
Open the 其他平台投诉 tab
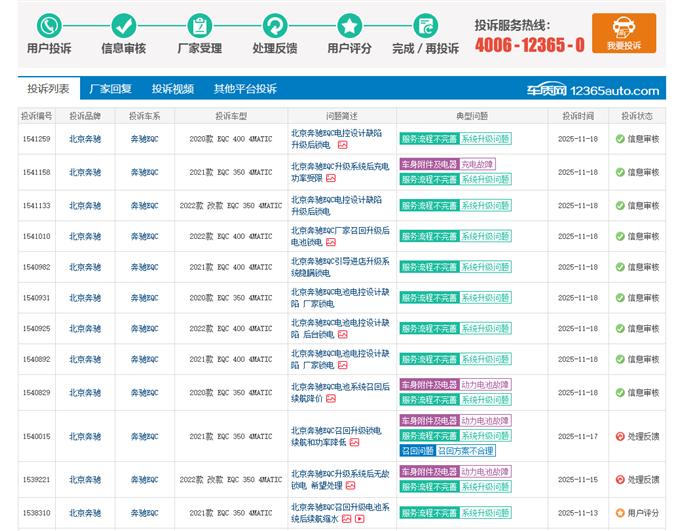pos(245,89)
